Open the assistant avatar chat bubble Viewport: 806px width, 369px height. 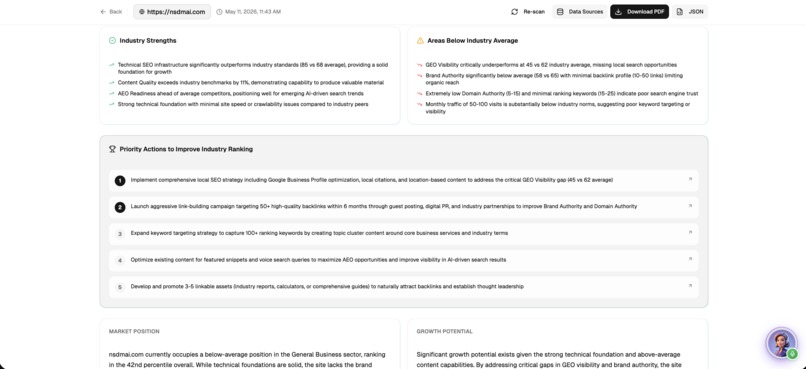(781, 343)
